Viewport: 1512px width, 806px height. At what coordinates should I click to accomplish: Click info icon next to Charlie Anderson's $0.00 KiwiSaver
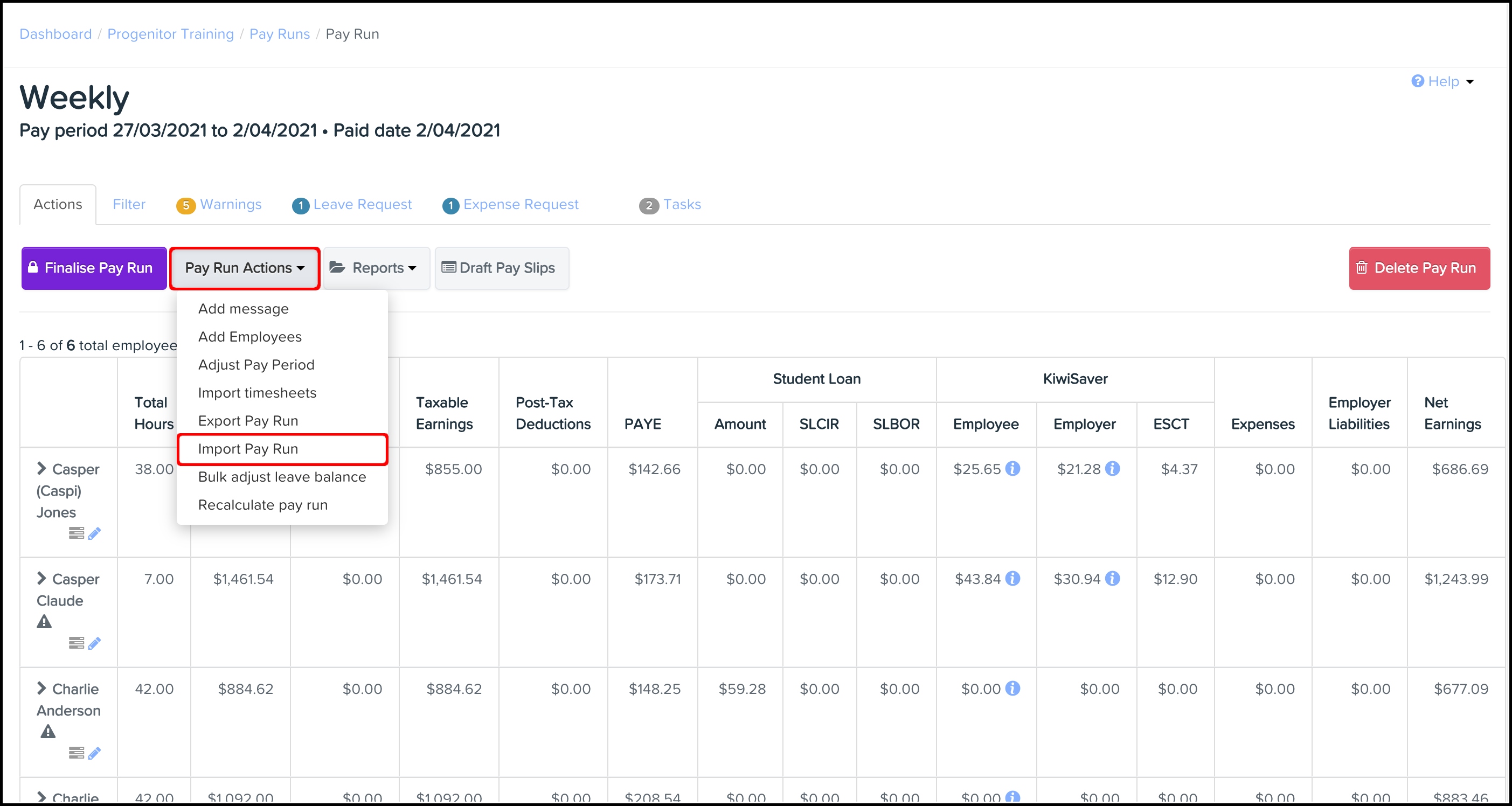coord(1012,688)
